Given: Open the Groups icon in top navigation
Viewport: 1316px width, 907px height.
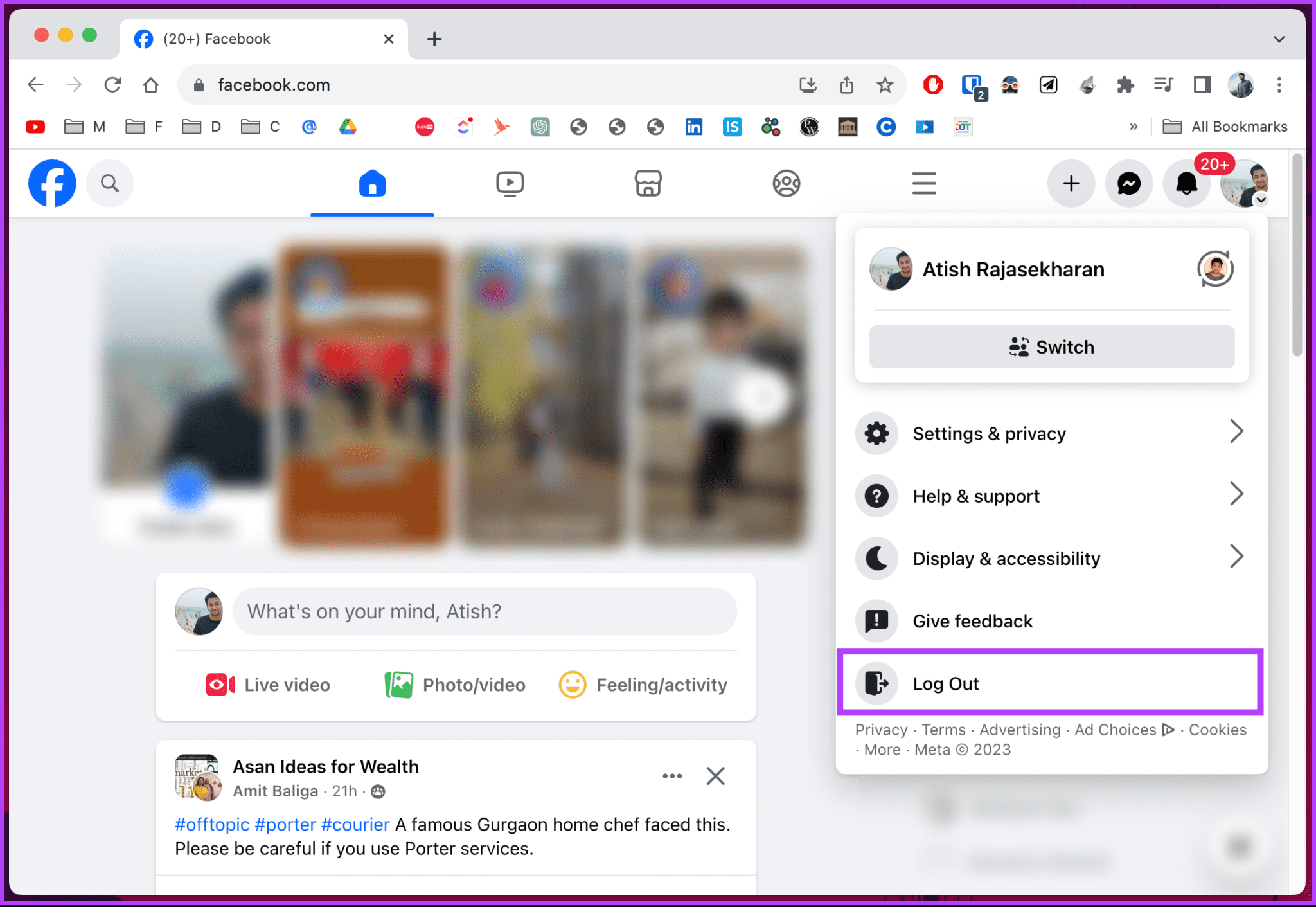Looking at the screenshot, I should (x=786, y=184).
